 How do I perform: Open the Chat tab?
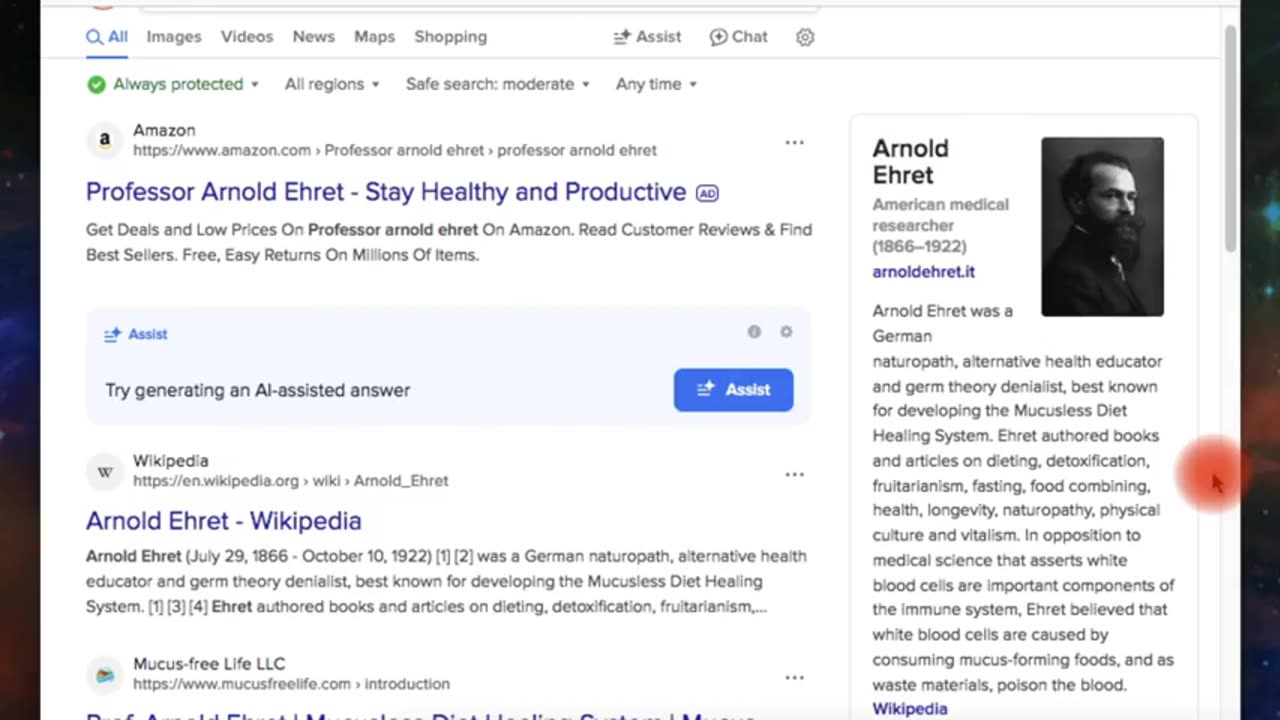click(739, 37)
